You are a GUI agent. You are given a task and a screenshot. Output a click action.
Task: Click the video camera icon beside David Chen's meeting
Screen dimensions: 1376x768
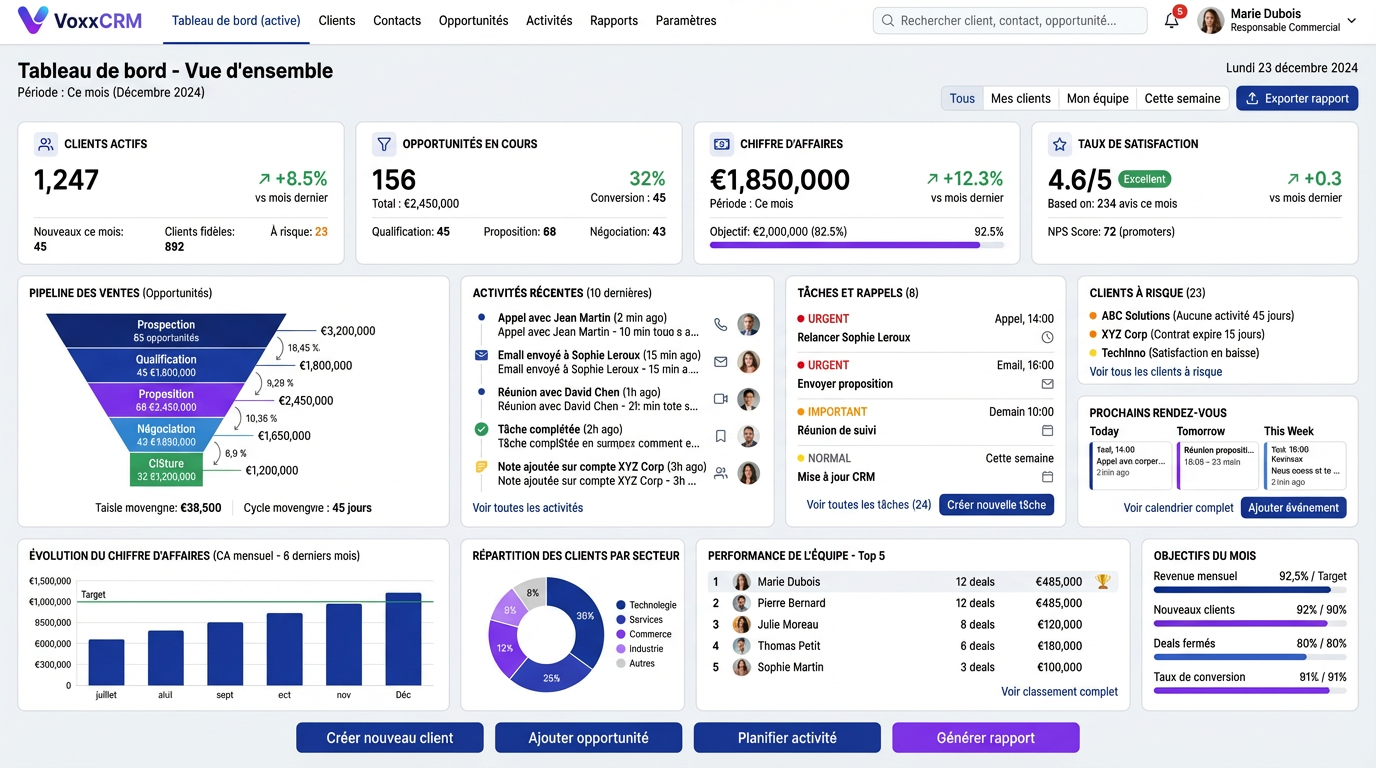721,399
